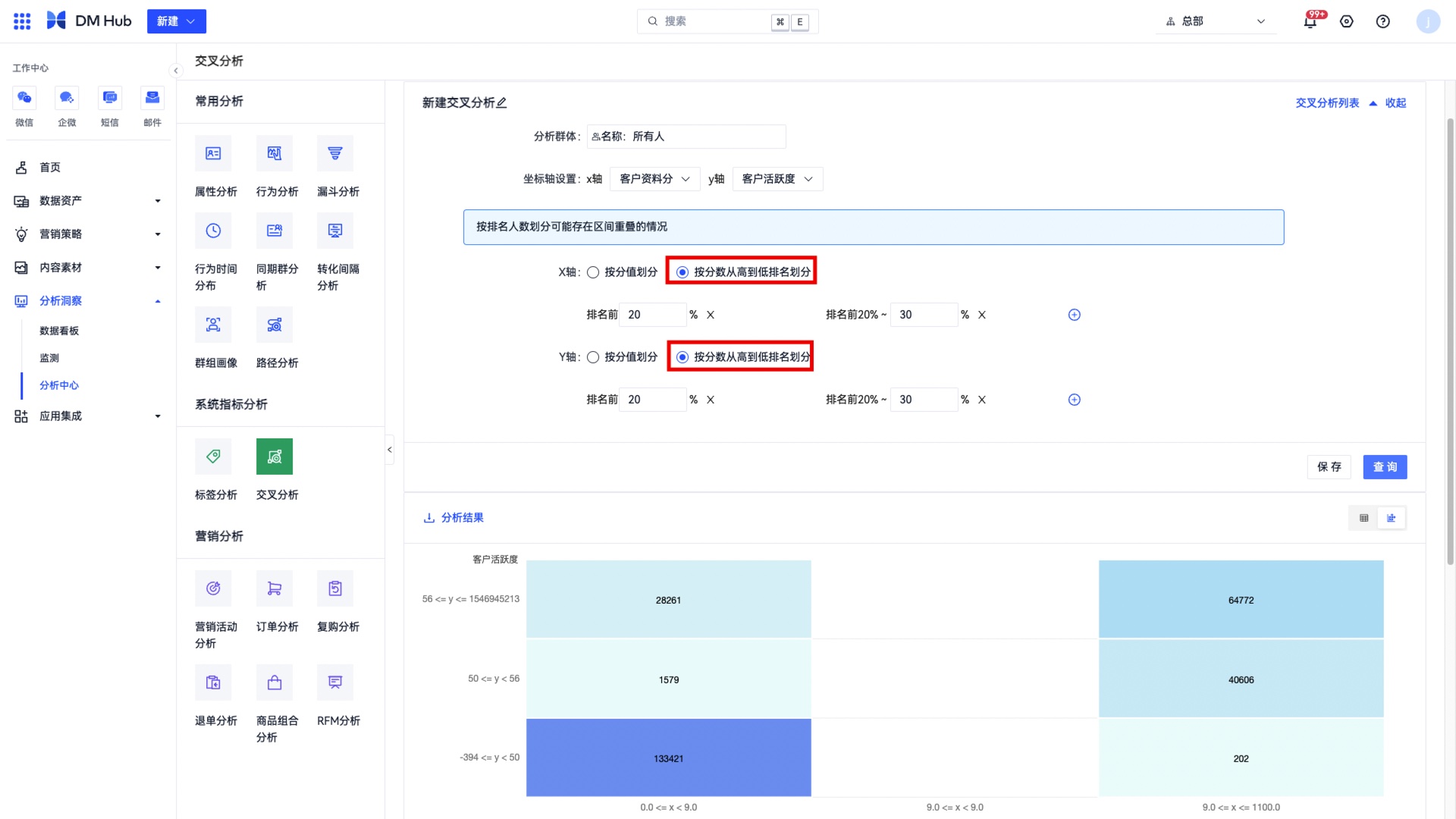Open 交叉分析列表 link
Viewport: 1456px width, 819px height.
click(1327, 103)
